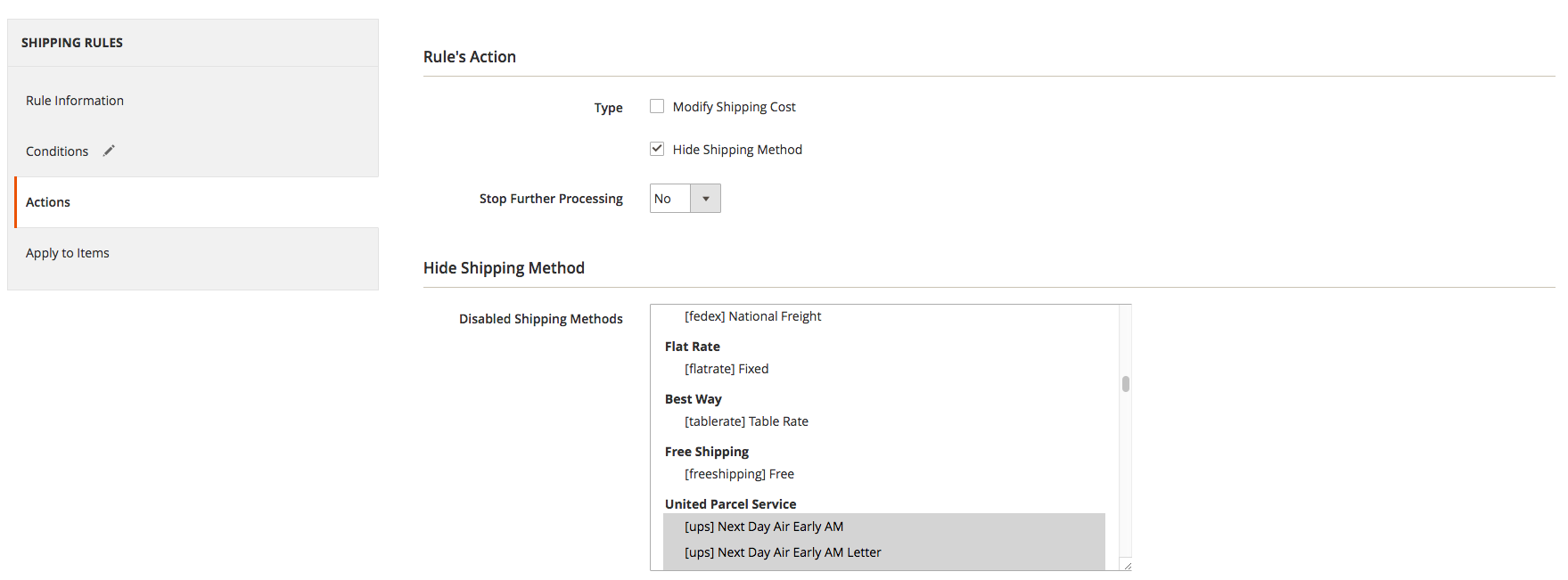The width and height of the screenshot is (1568, 580).
Task: Select [ups] Next Day Air Early AM Letter
Action: click(783, 552)
